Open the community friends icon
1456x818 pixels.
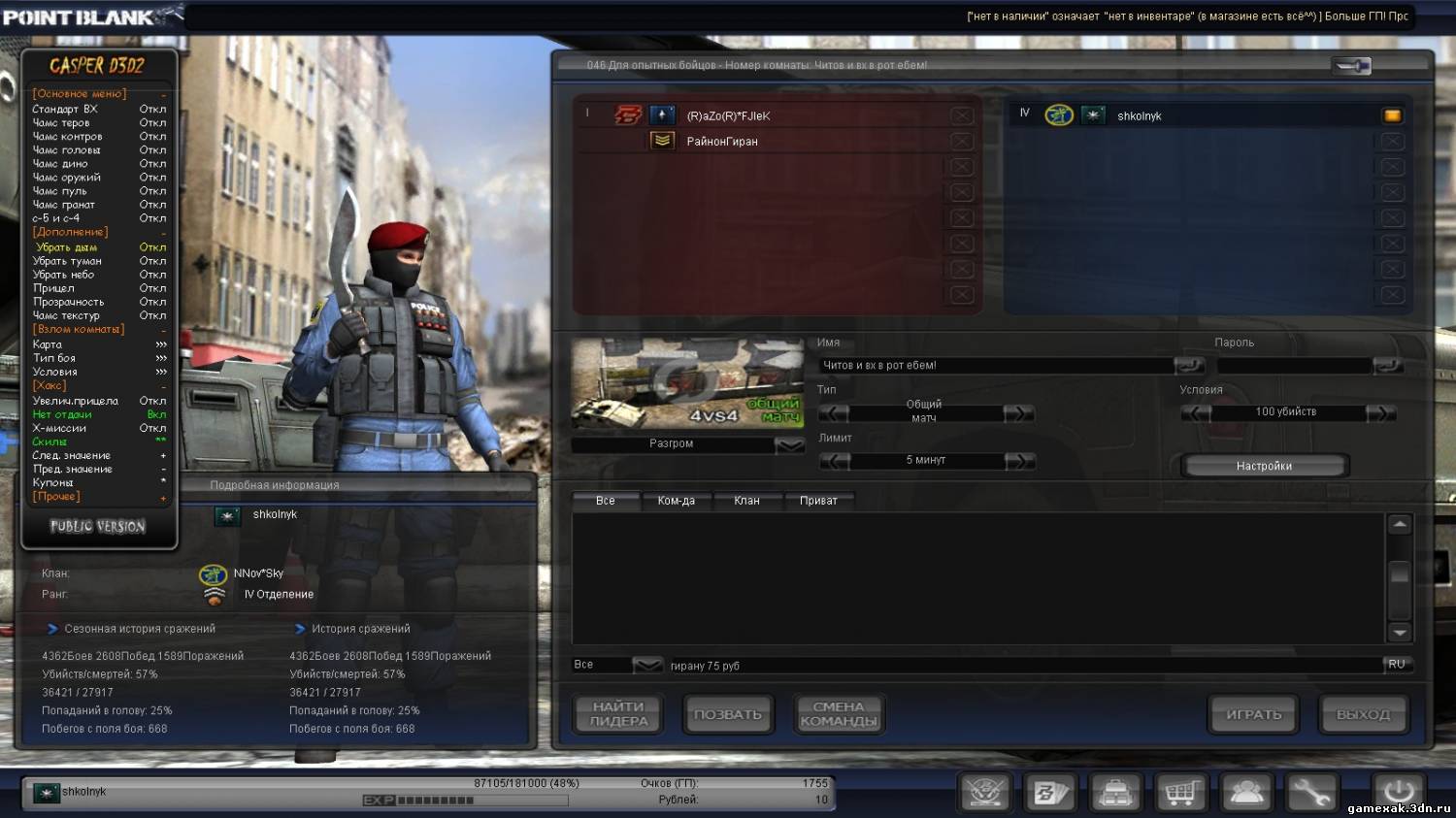(x=1246, y=793)
